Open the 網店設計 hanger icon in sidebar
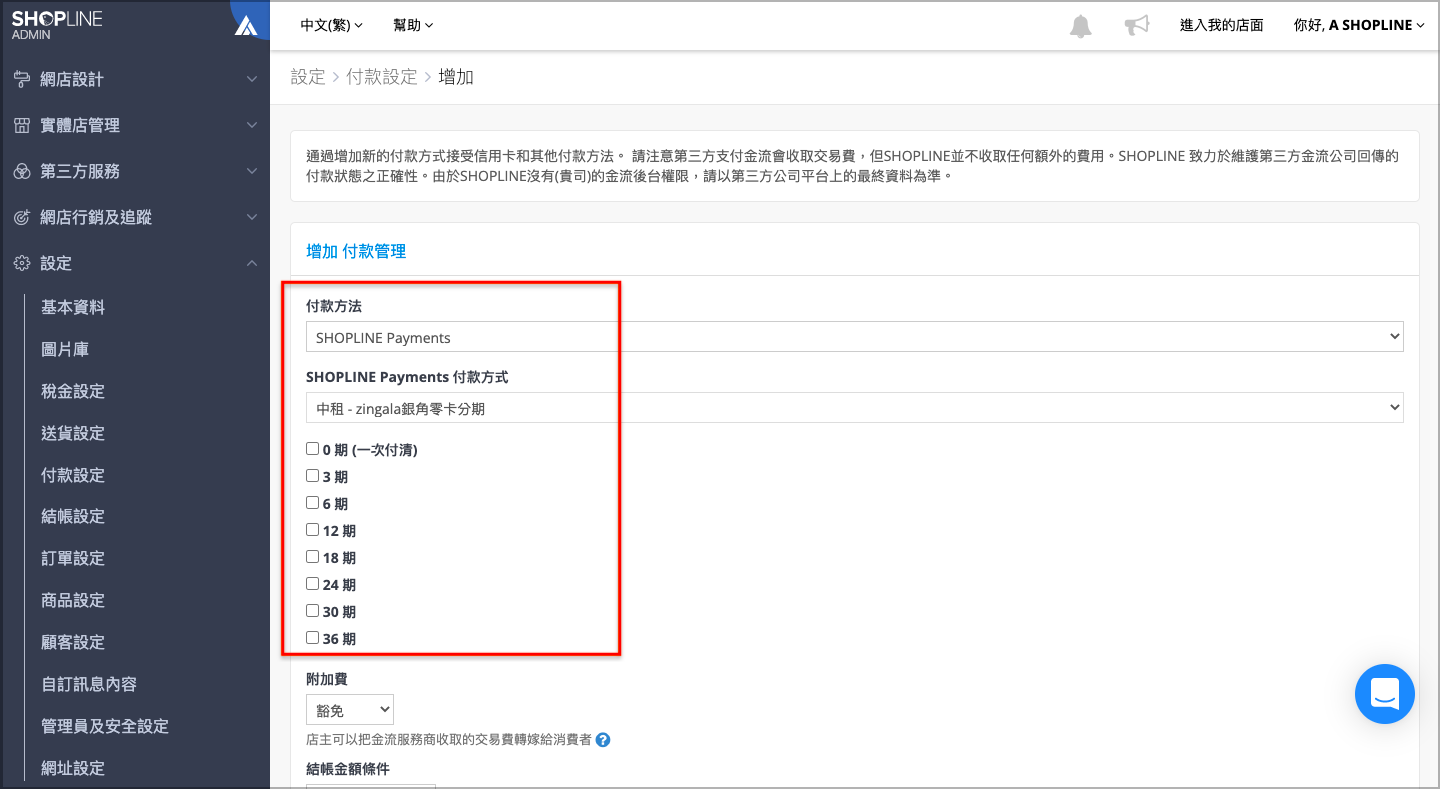This screenshot has width=1440, height=789. 22,78
